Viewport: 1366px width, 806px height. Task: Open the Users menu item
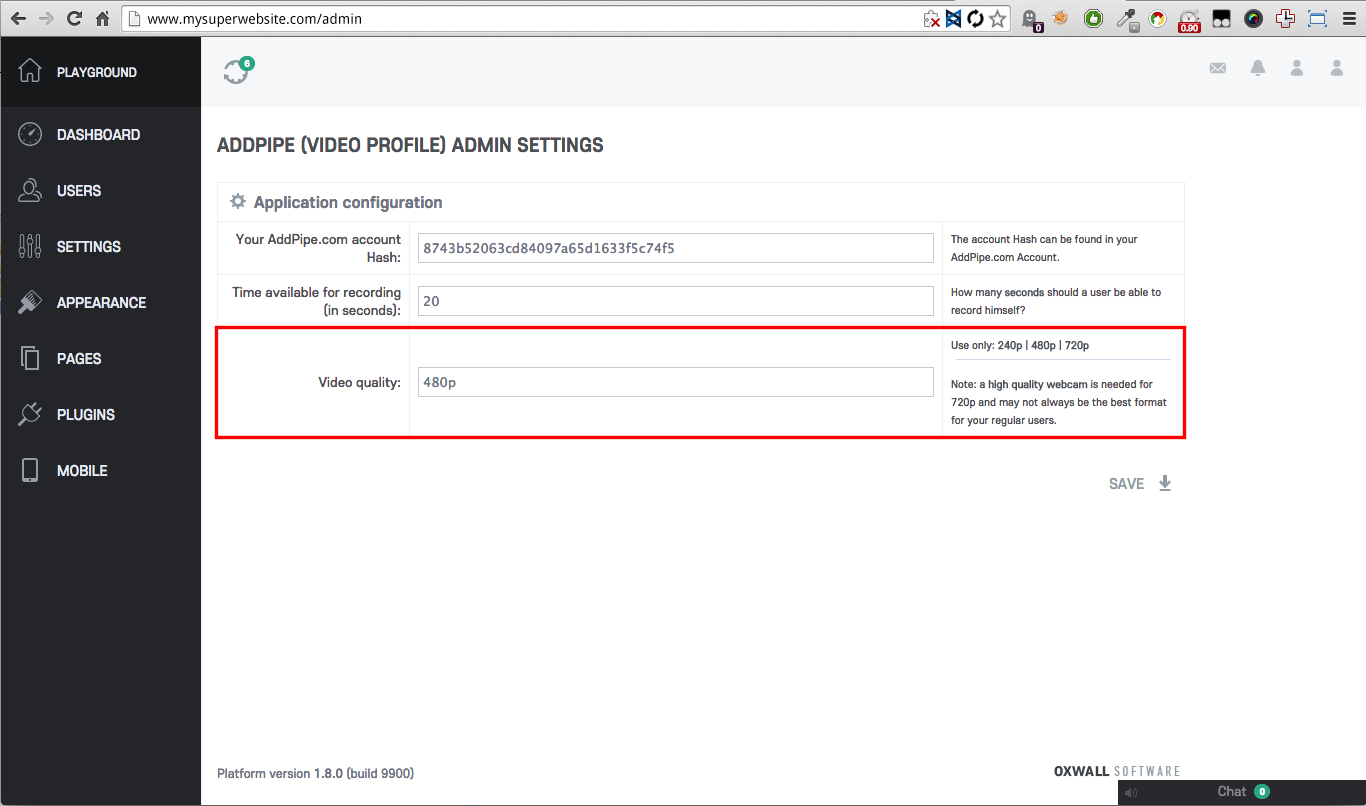pyautogui.click(x=79, y=191)
